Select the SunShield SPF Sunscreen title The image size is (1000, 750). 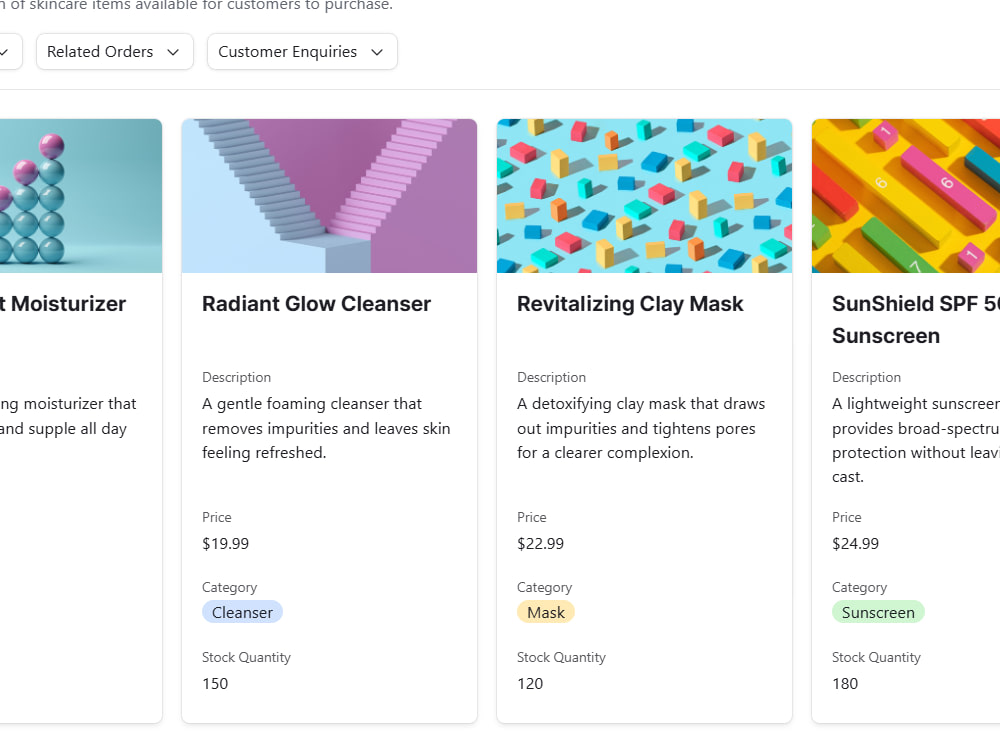(x=916, y=320)
